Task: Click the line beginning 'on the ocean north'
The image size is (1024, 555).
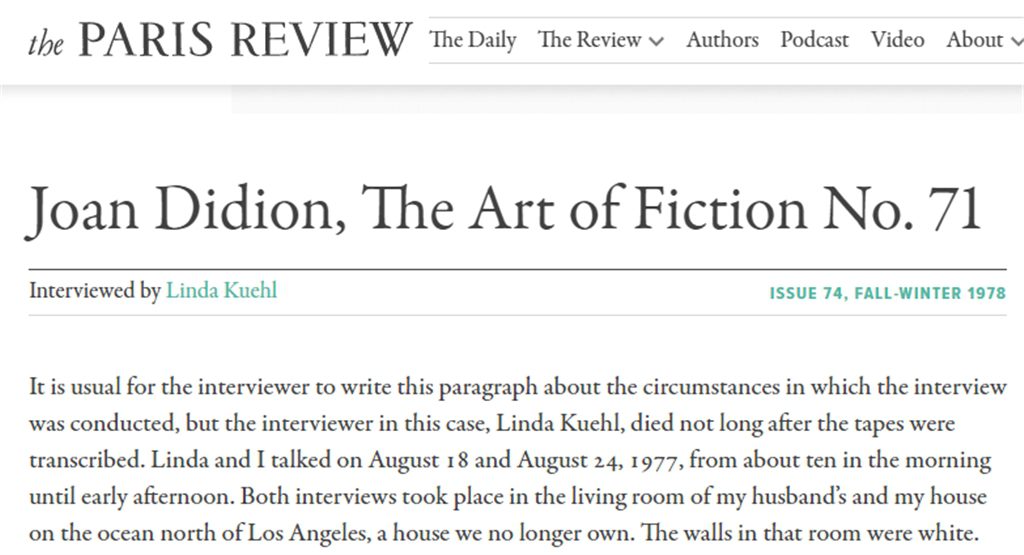Action: [x=504, y=533]
